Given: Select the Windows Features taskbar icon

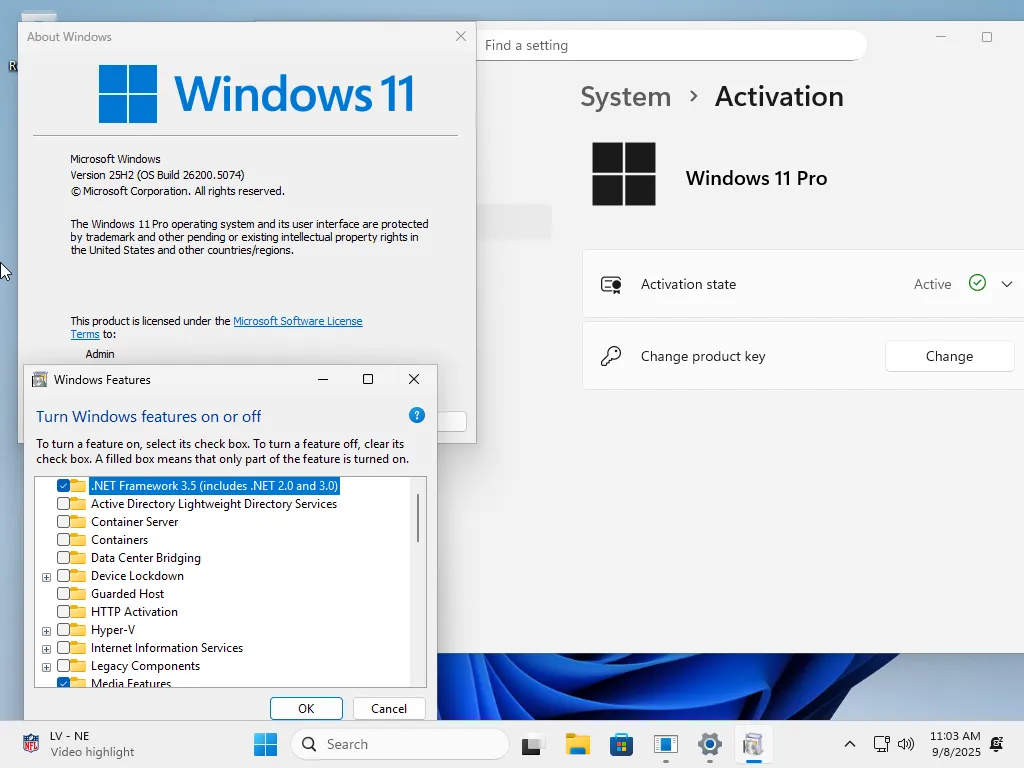Looking at the screenshot, I should click(753, 744).
